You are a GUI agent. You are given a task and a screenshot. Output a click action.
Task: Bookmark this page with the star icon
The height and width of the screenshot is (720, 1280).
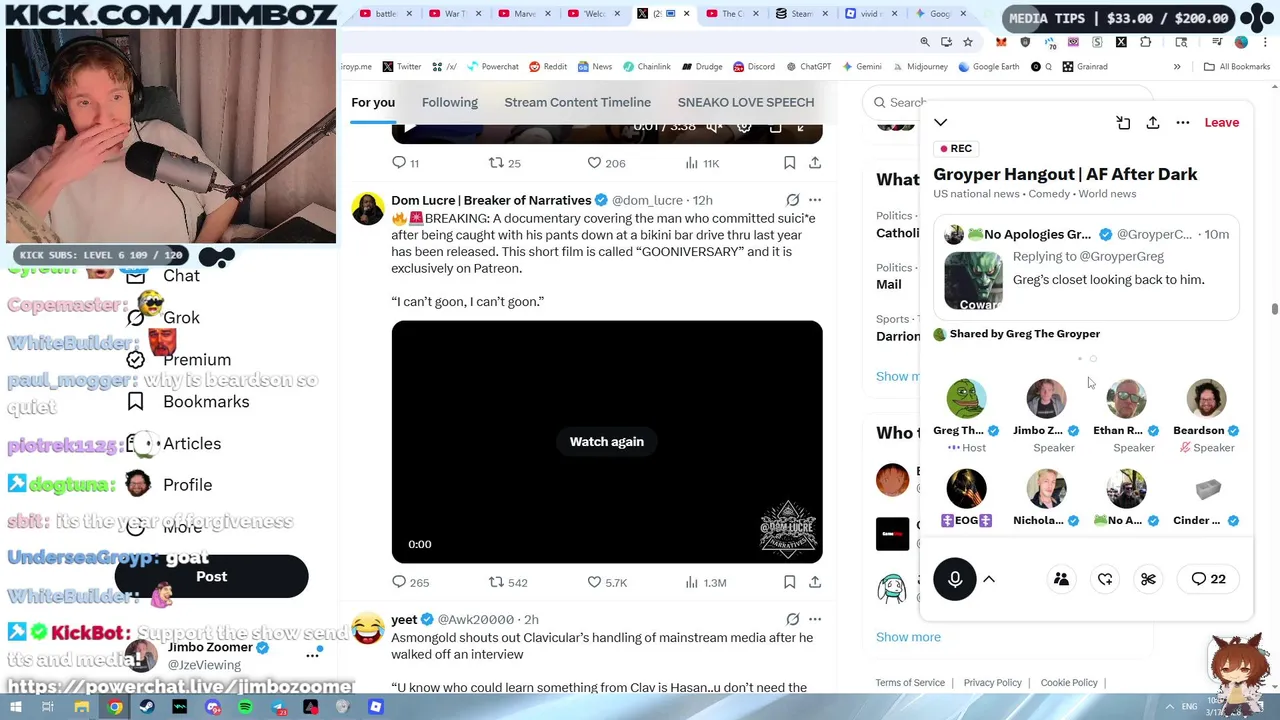point(968,42)
